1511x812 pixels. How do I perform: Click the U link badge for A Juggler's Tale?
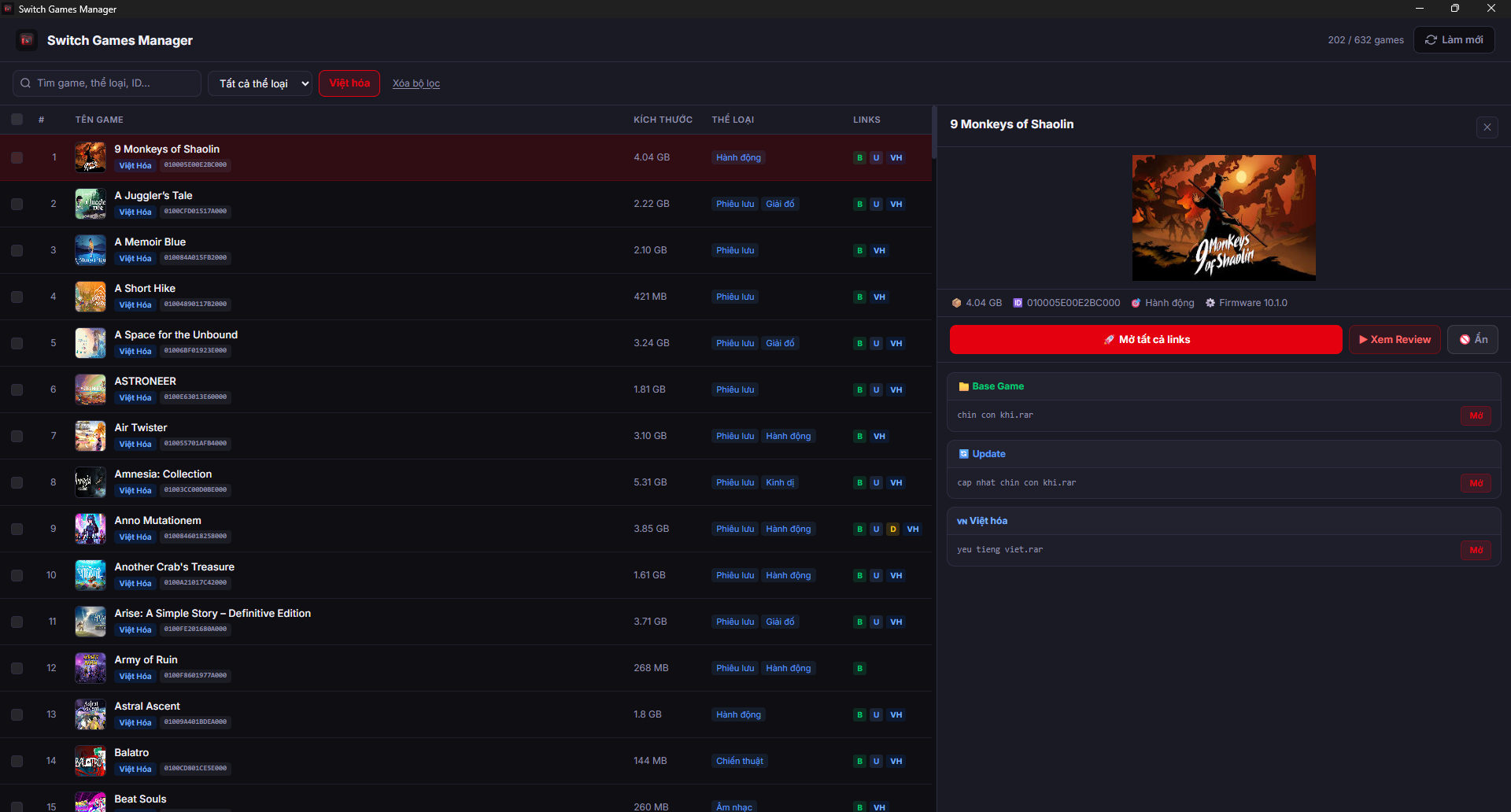point(876,205)
